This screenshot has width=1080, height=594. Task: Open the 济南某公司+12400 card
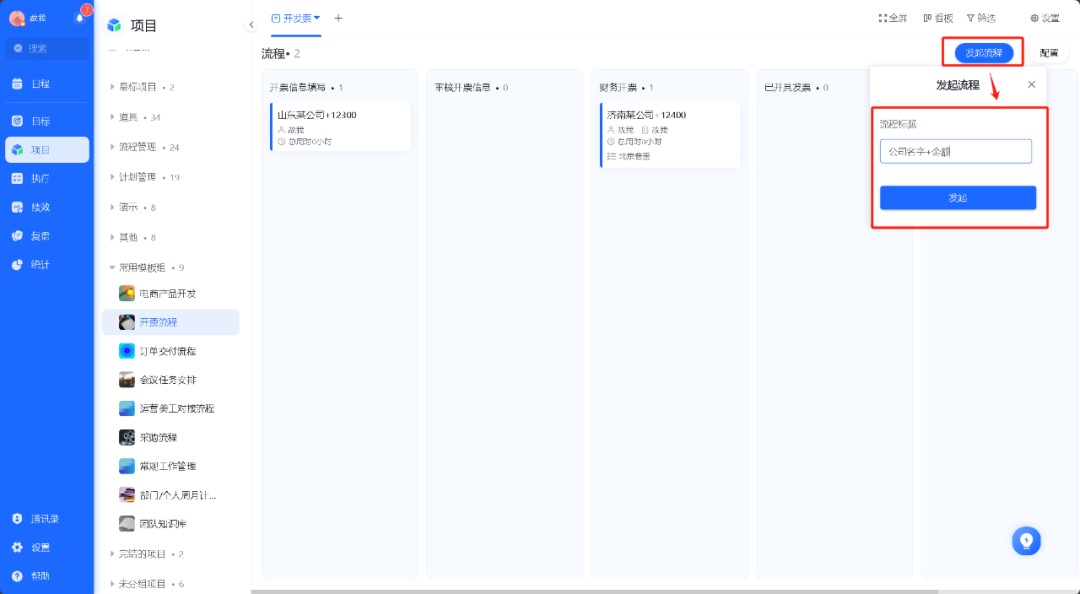click(670, 135)
